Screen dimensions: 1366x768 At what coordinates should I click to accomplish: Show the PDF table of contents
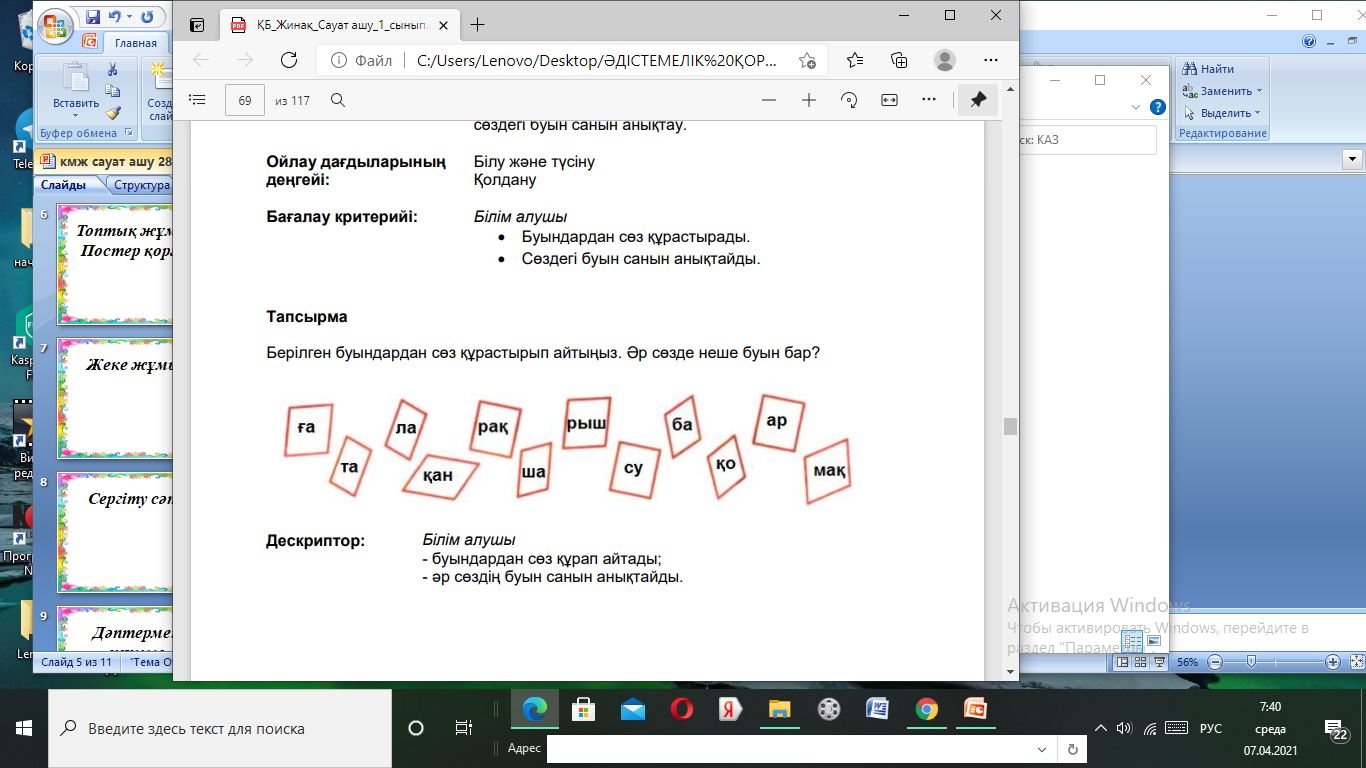point(198,100)
